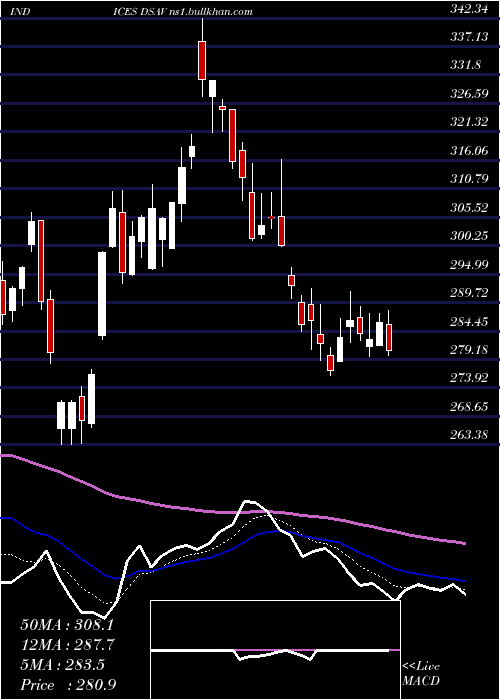
Task: Click the 310.79 price axis label
Action: (x=468, y=179)
